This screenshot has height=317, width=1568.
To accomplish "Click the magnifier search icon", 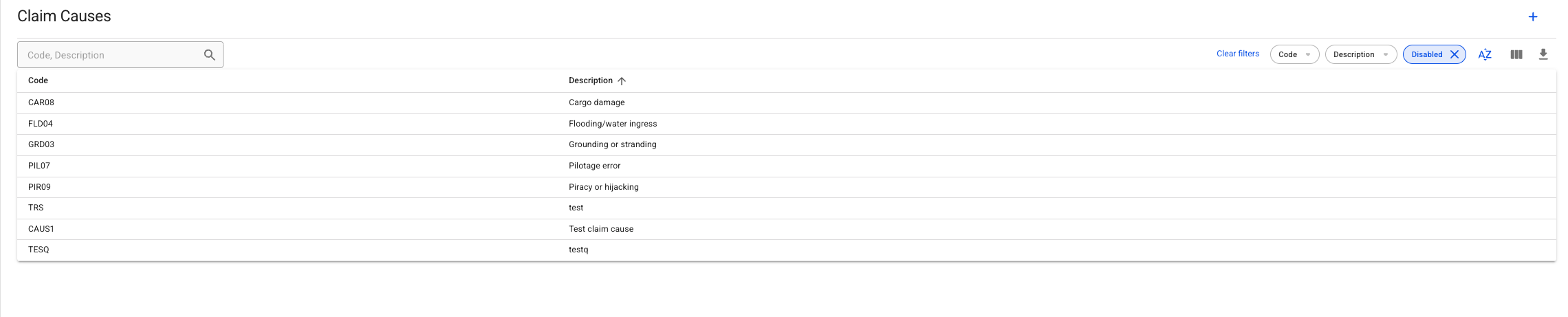I will pos(210,55).
